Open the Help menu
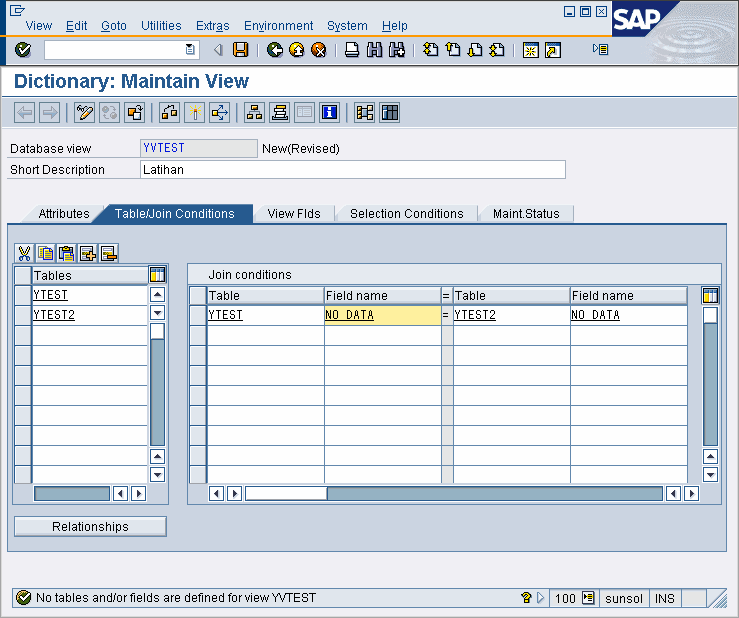 click(x=394, y=25)
